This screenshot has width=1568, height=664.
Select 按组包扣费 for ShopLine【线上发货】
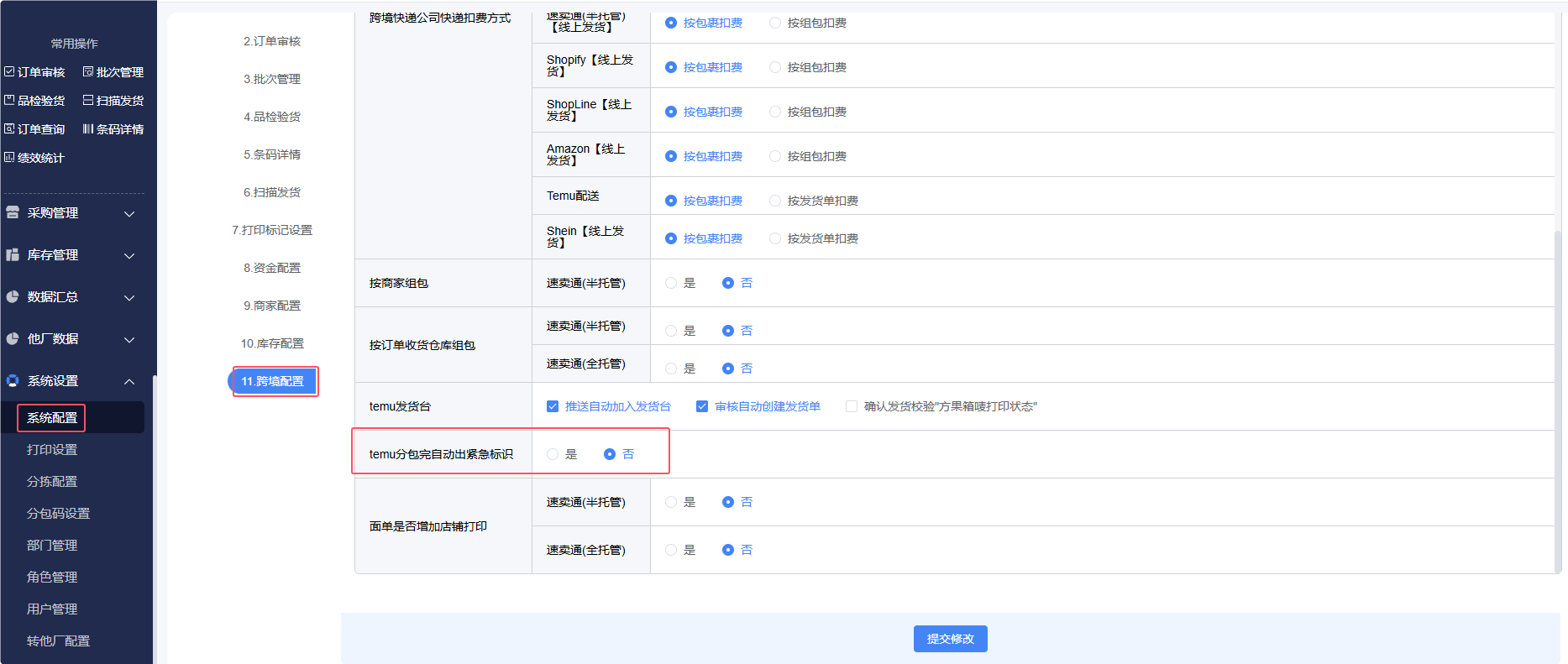tap(775, 112)
